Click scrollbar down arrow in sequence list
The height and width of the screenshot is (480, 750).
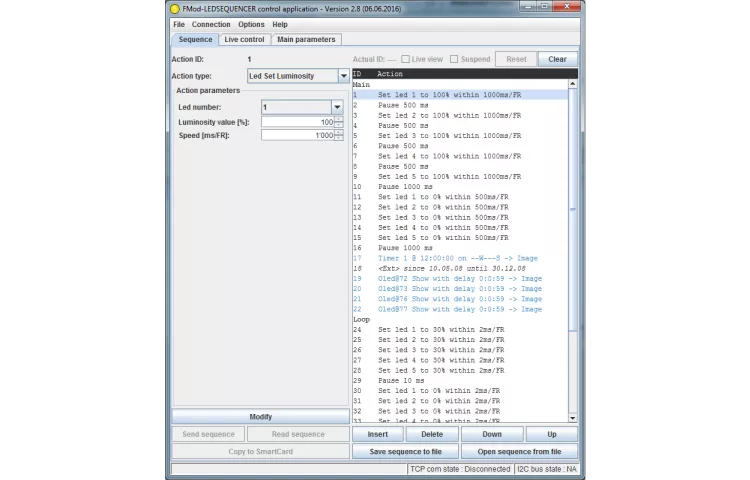point(573,418)
